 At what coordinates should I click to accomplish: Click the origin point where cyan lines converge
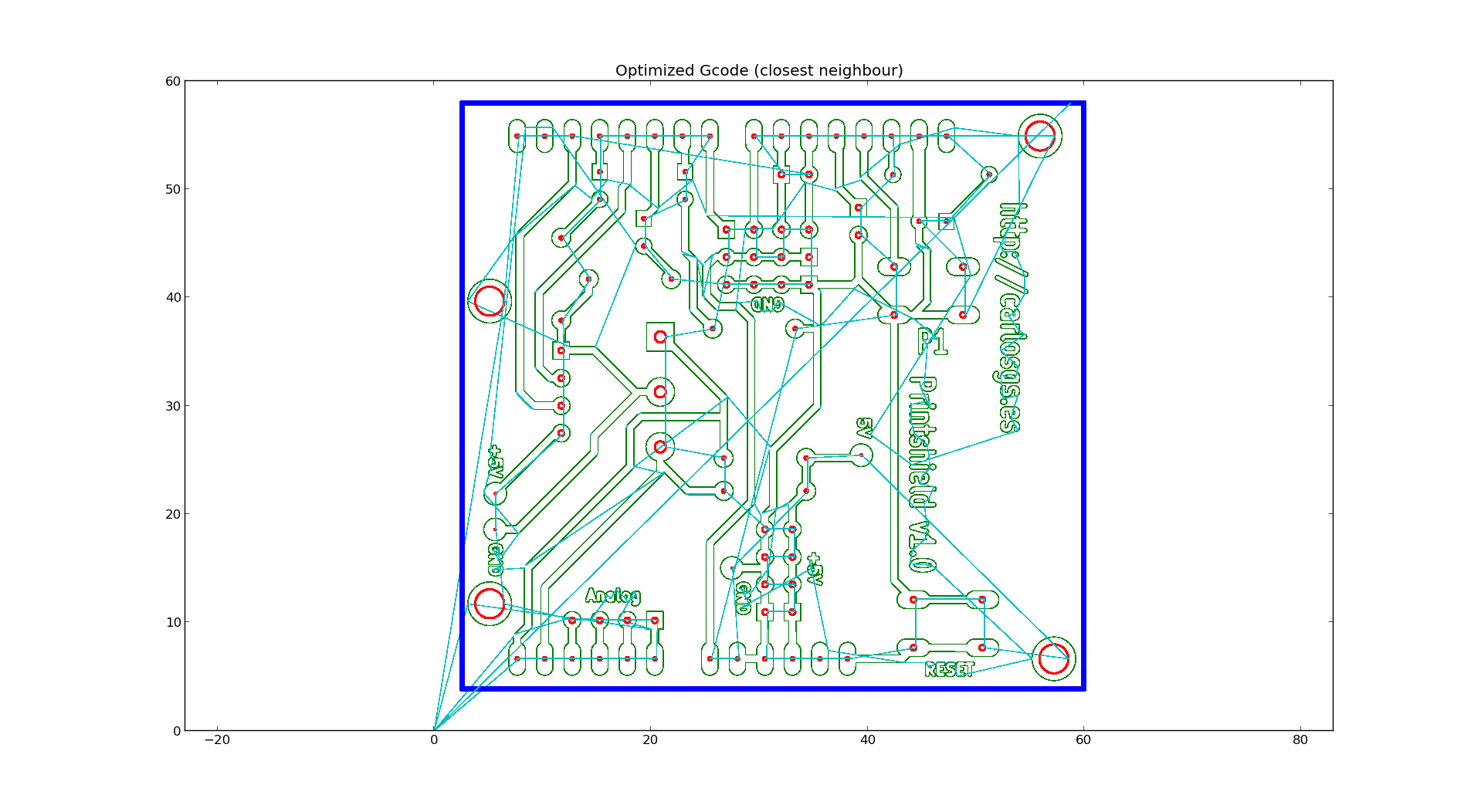434,729
